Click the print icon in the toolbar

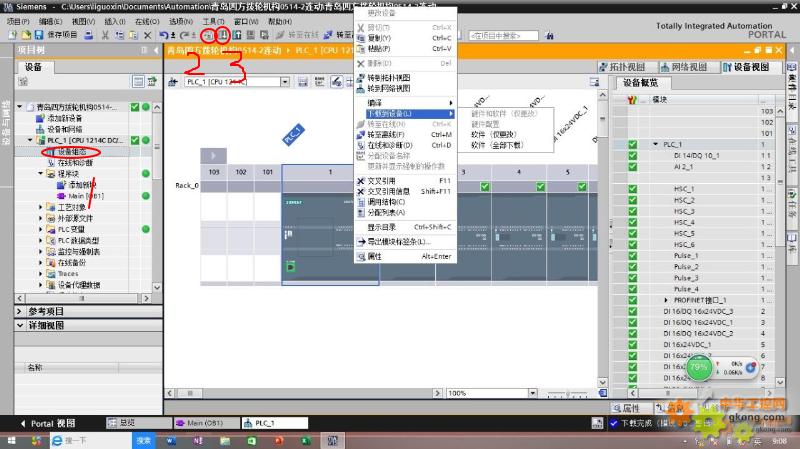89,35
